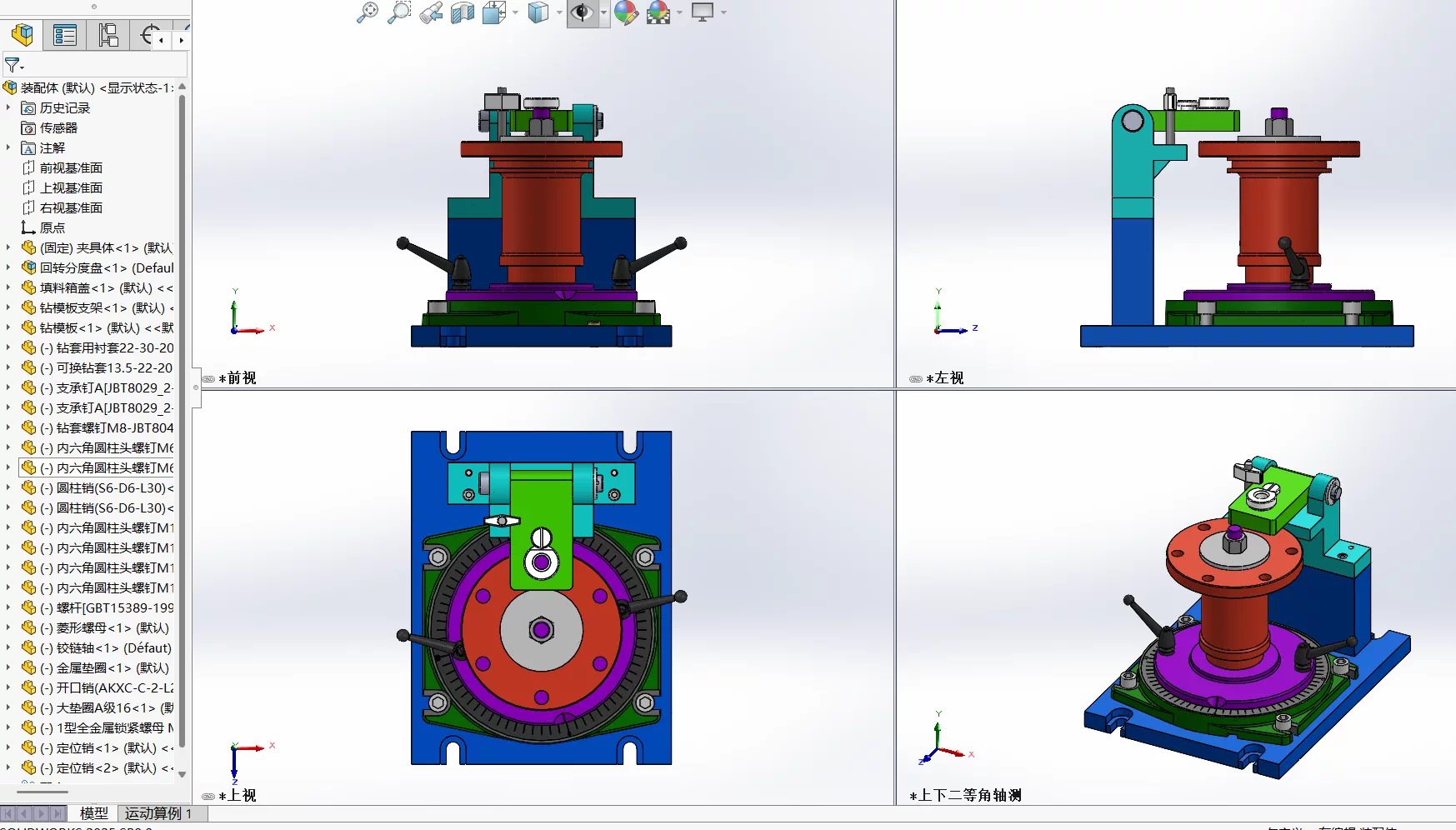Click the link-views icon beside *前视
The width and height of the screenshot is (1456, 830).
pos(209,378)
